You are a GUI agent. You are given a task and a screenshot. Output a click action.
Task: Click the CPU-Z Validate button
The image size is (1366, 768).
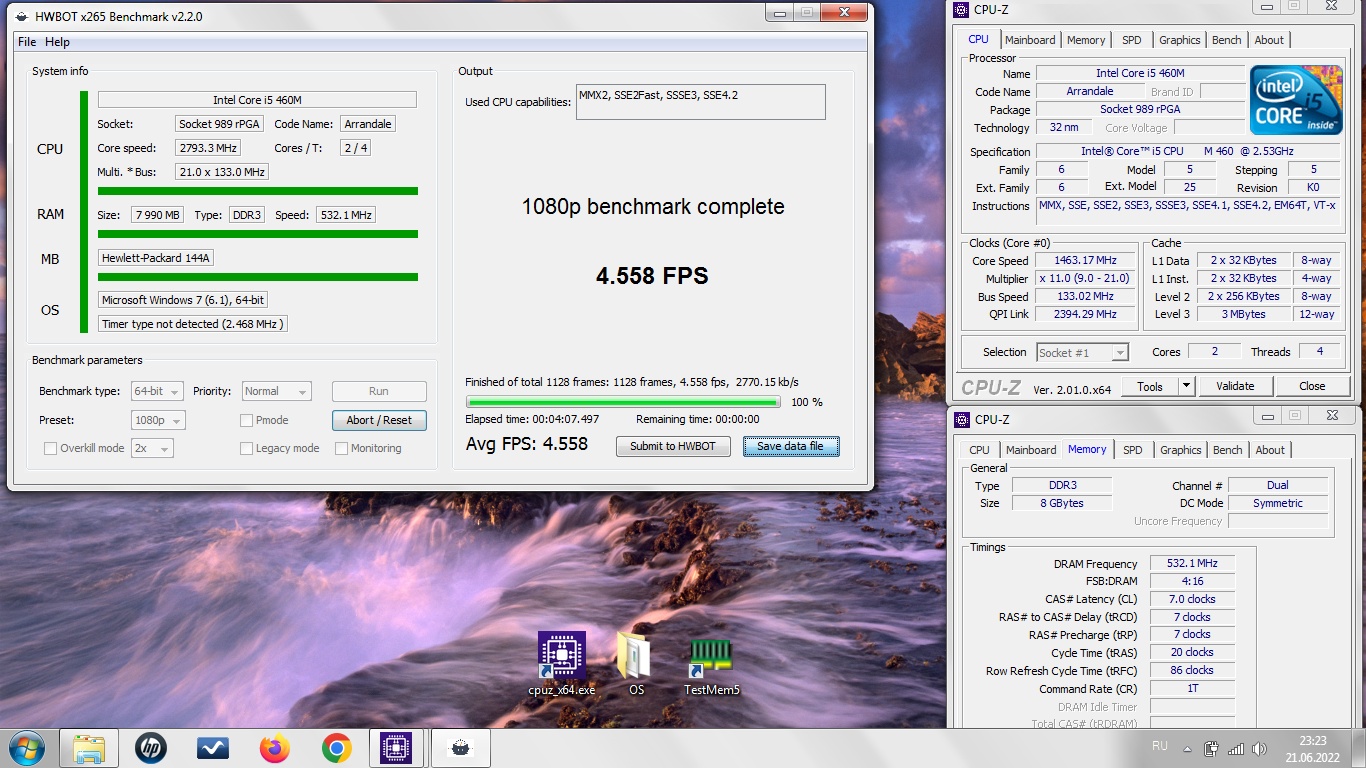pos(1235,386)
